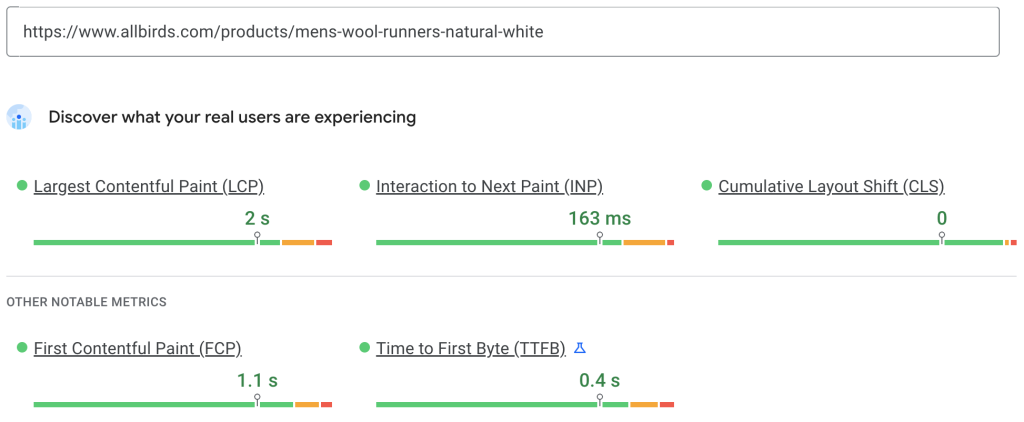This screenshot has height=422, width=1024.
Task: Click the percentile marker pin on CLS bar
Action: [x=942, y=238]
